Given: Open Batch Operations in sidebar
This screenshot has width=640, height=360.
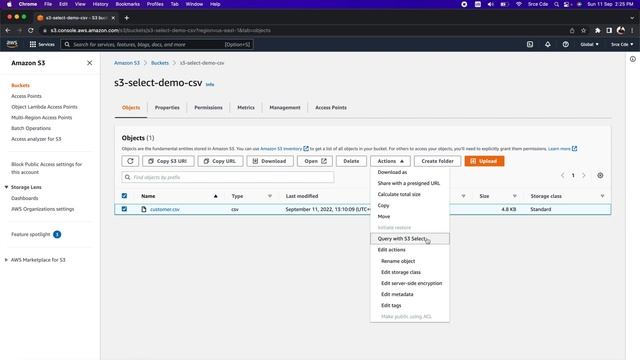Looking at the screenshot, I should tap(31, 128).
